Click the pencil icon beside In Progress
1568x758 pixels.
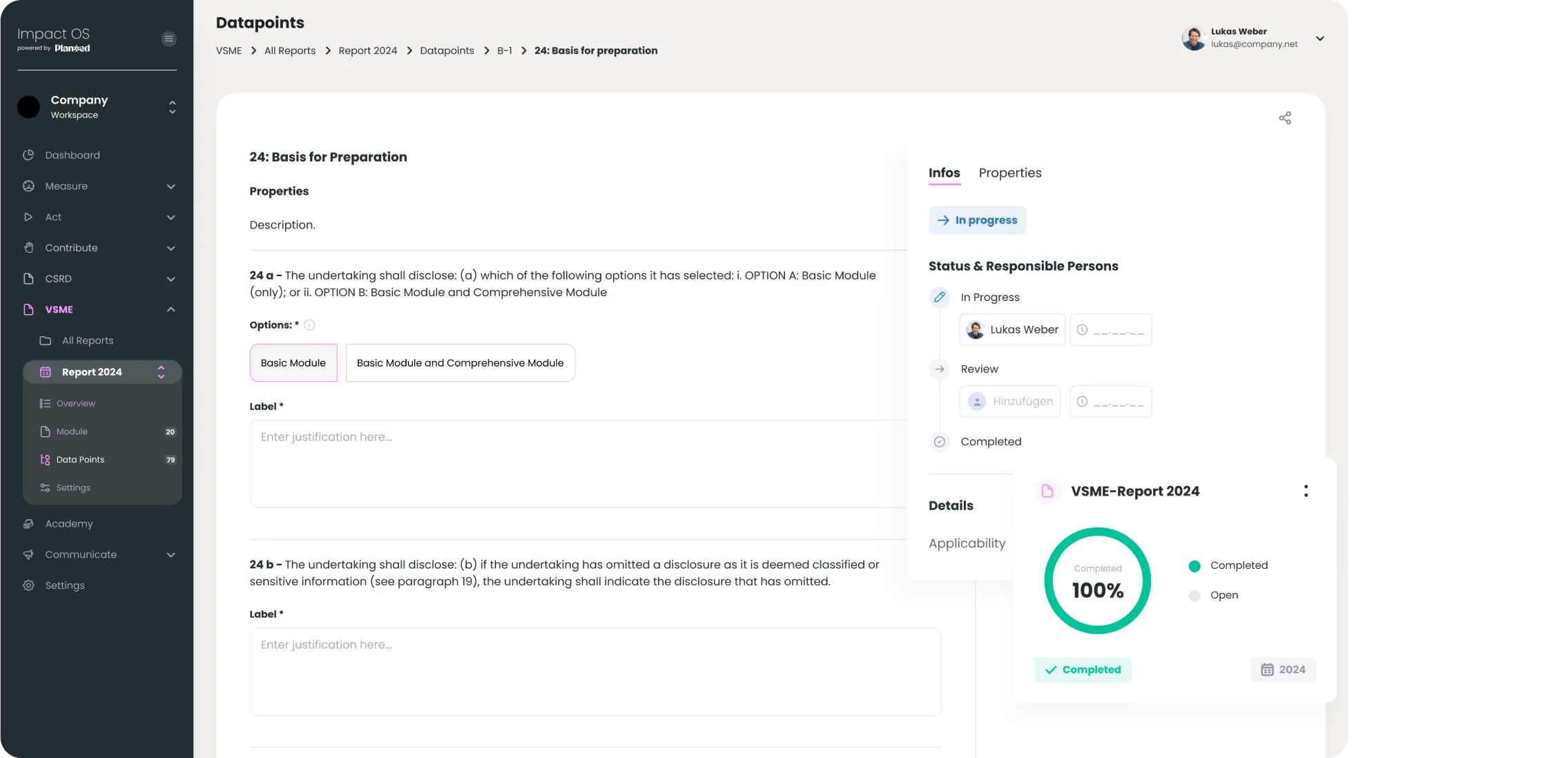(x=940, y=297)
